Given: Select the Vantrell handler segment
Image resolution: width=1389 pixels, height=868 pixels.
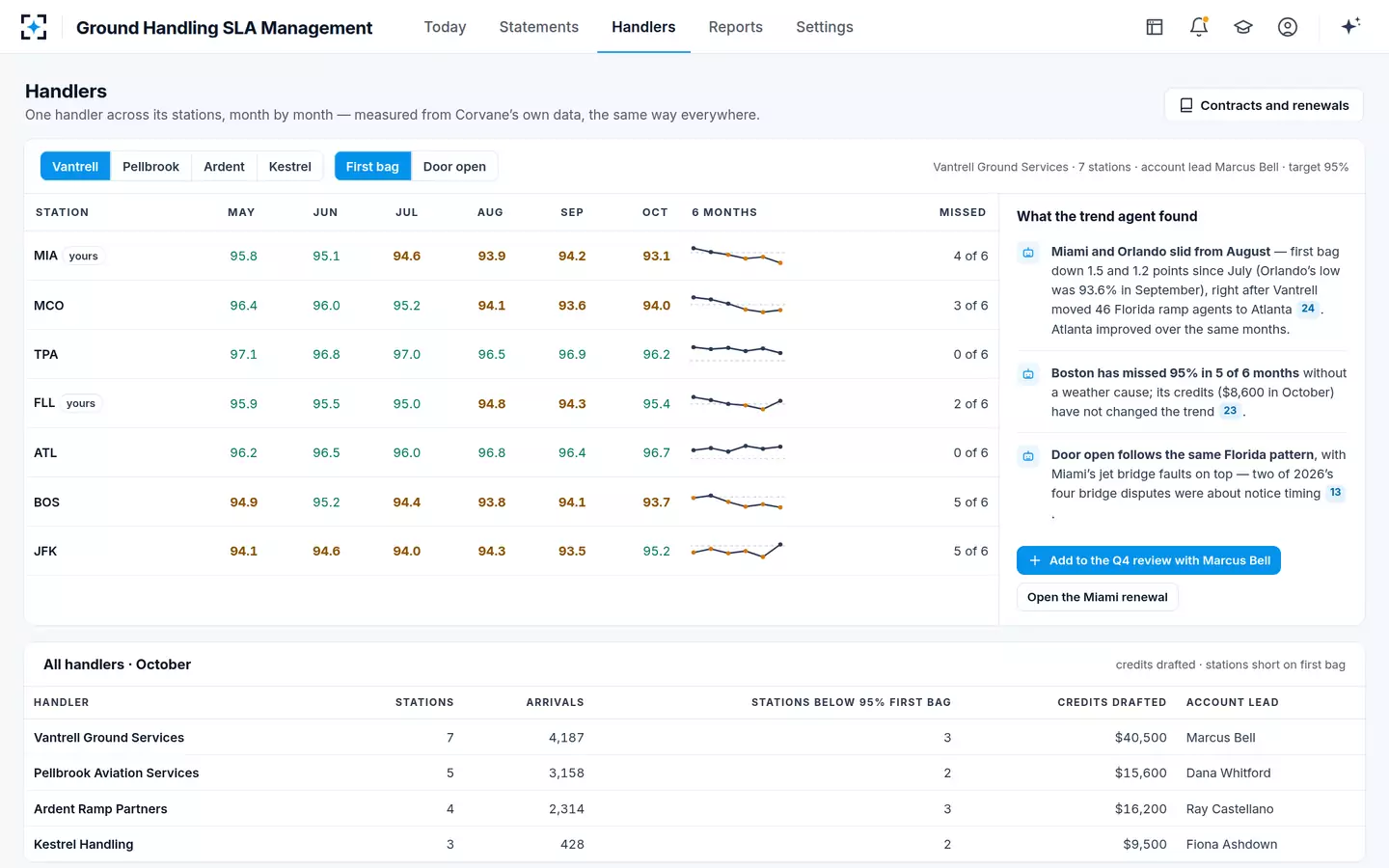Looking at the screenshot, I should pos(75,166).
